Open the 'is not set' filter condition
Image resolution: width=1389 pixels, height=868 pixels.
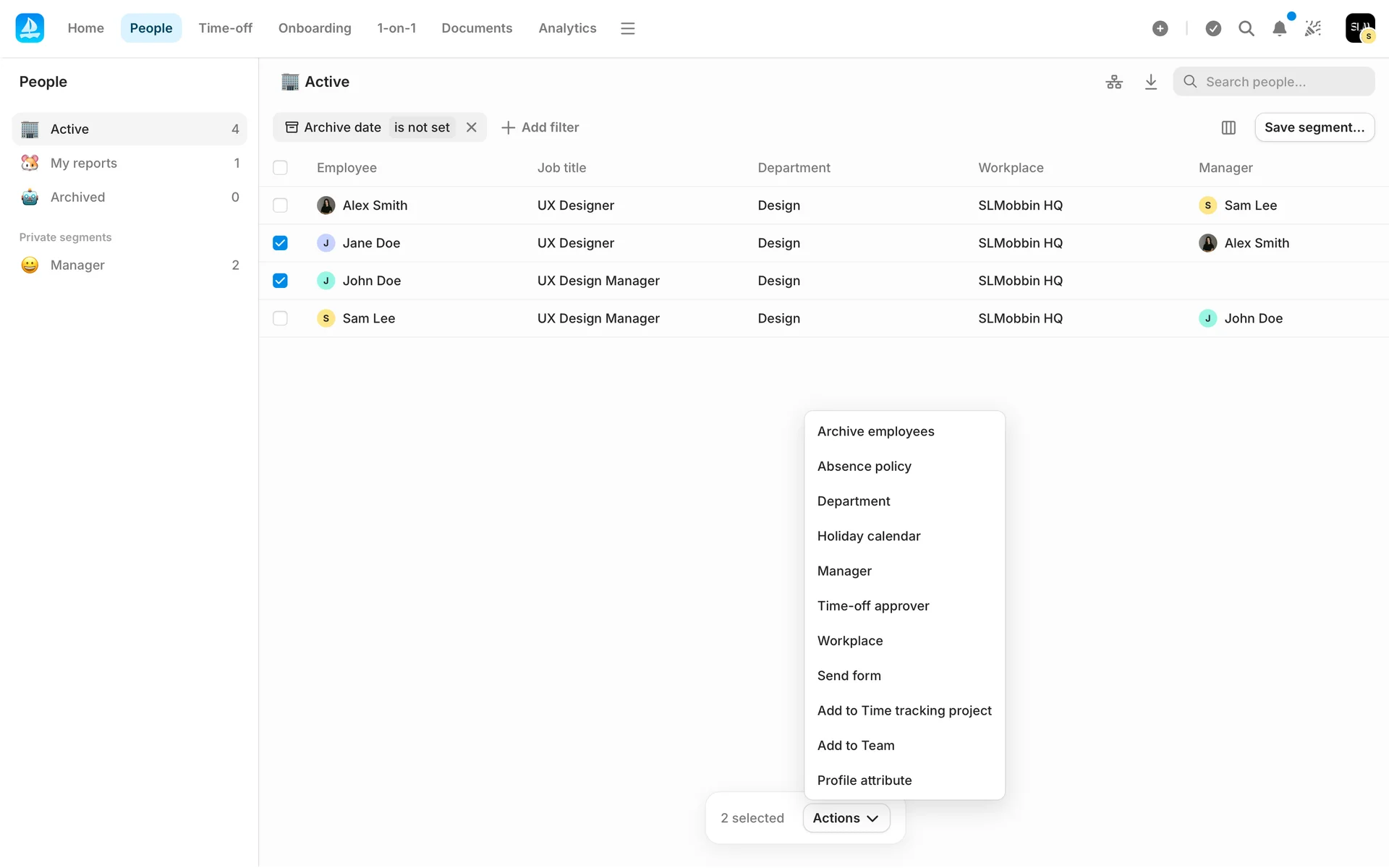(x=422, y=127)
